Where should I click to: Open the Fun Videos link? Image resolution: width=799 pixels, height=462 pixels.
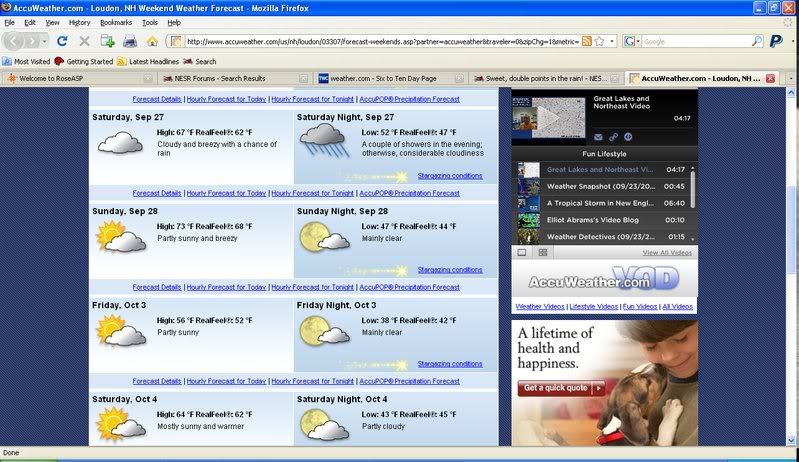(640, 307)
